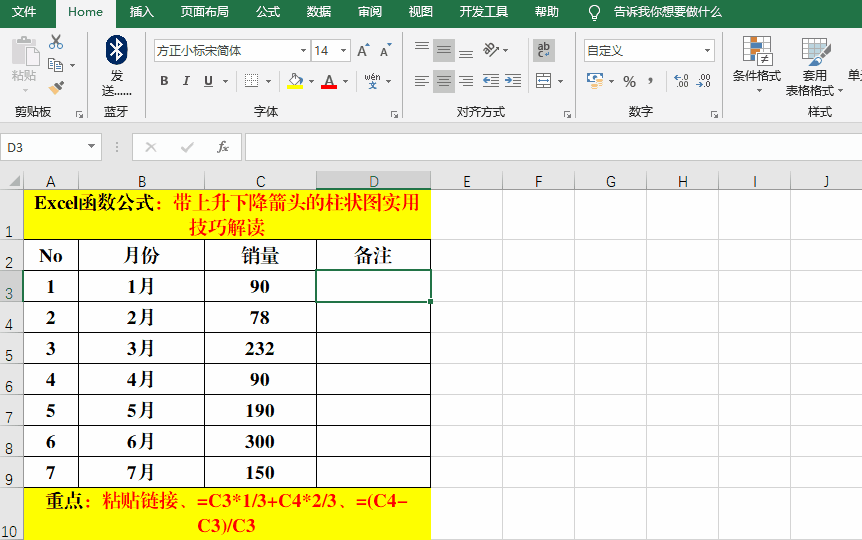The width and height of the screenshot is (862, 540).
Task: Send via Bluetooth icon
Action: 117,51
